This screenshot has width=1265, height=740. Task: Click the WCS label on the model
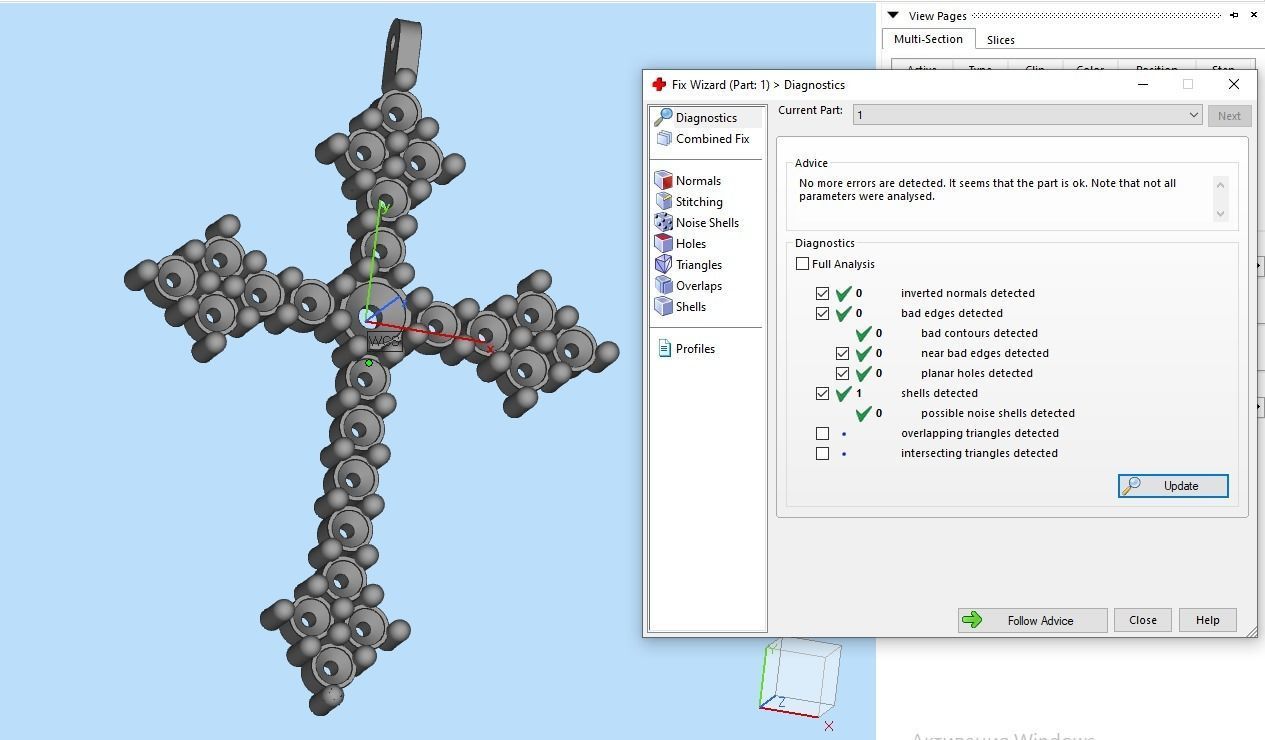pyautogui.click(x=384, y=341)
